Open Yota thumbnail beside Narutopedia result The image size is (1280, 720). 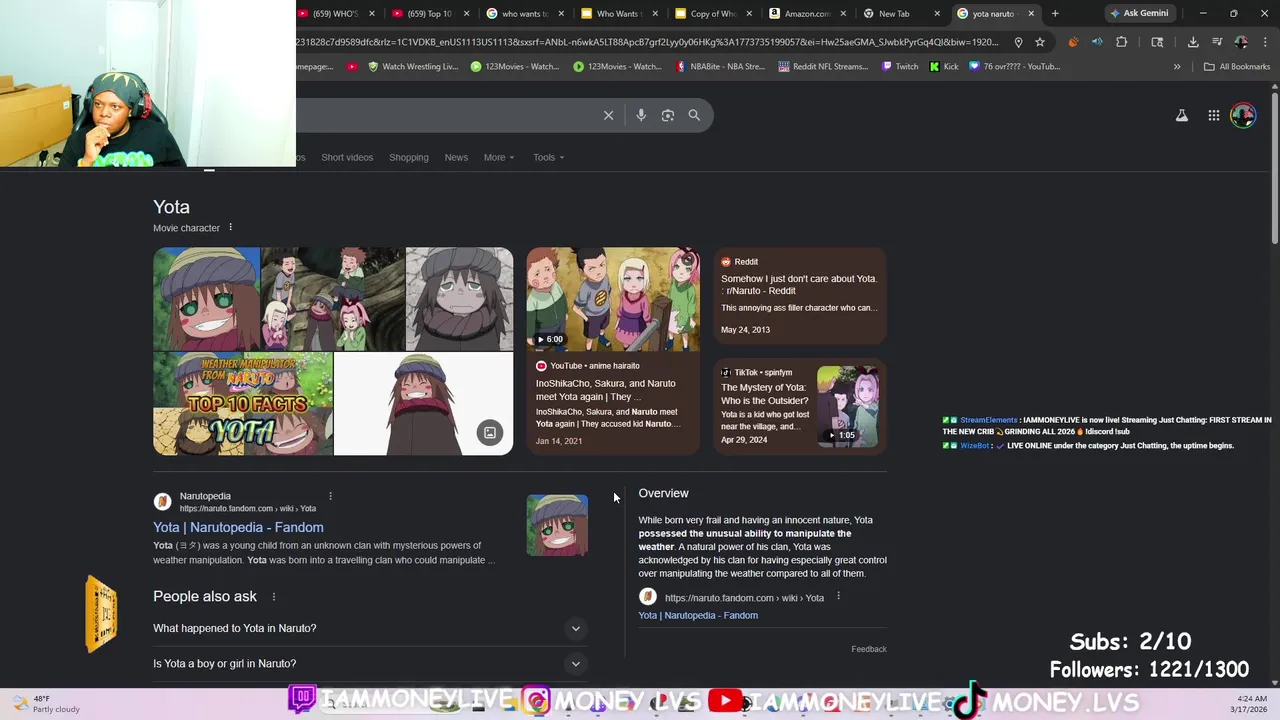(557, 525)
